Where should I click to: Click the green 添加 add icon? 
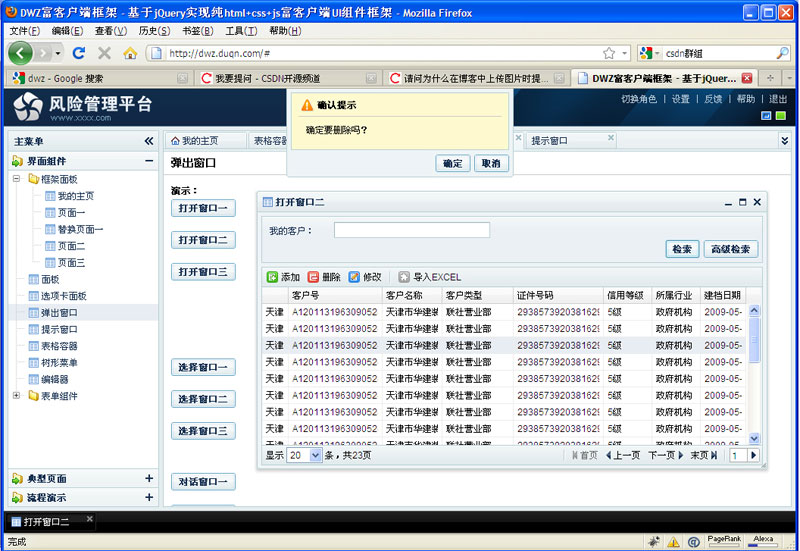click(x=272, y=277)
